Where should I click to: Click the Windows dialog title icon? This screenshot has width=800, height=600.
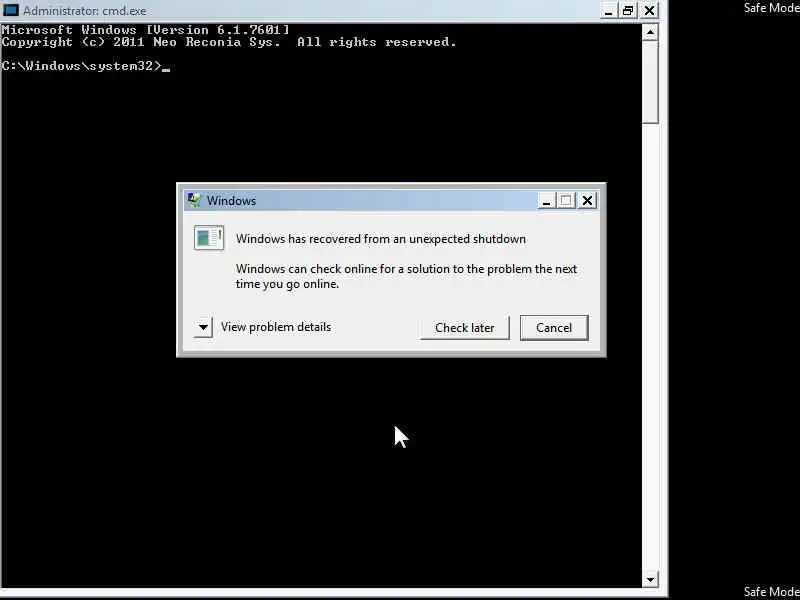pos(194,200)
